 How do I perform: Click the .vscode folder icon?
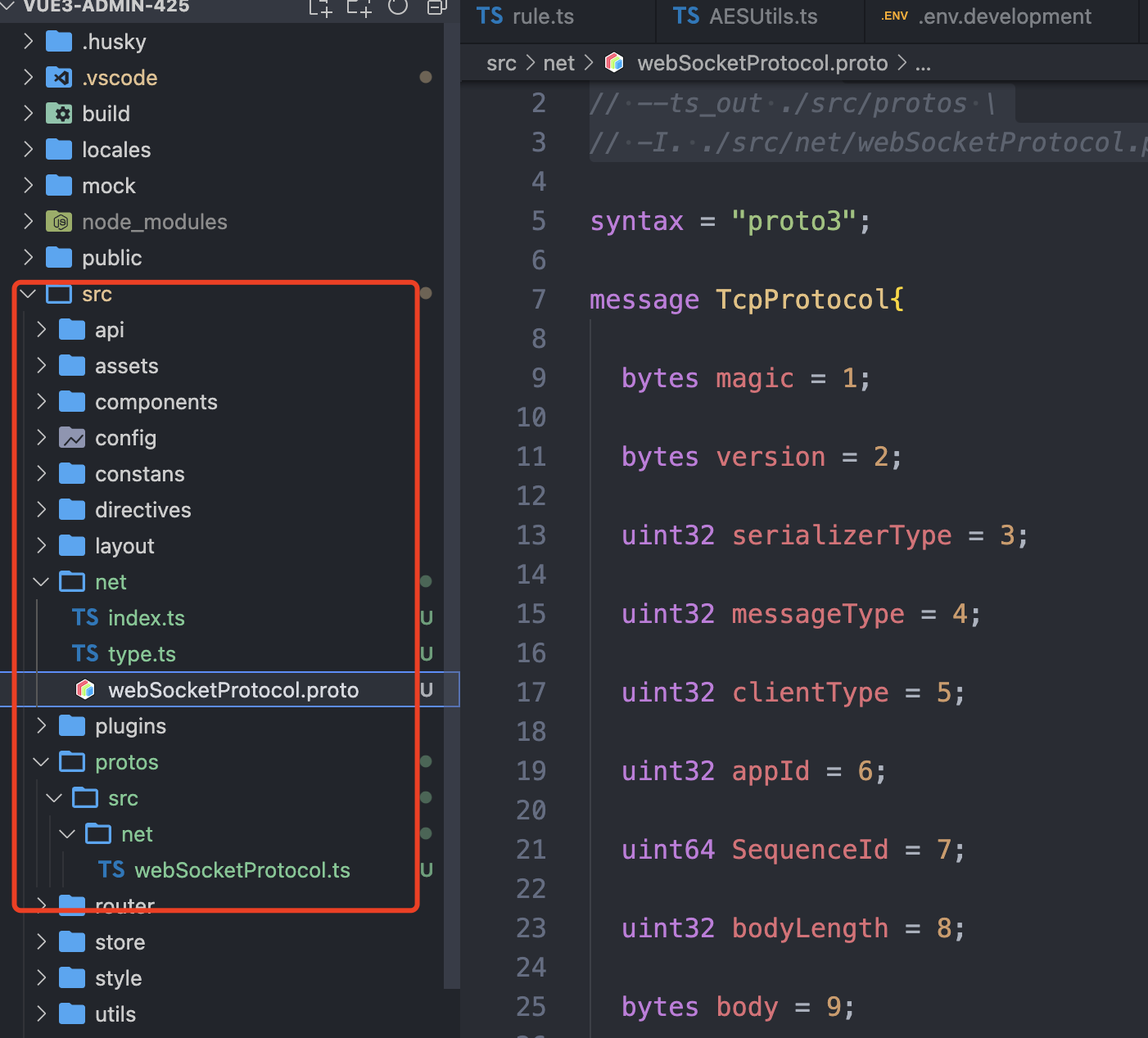[x=59, y=78]
